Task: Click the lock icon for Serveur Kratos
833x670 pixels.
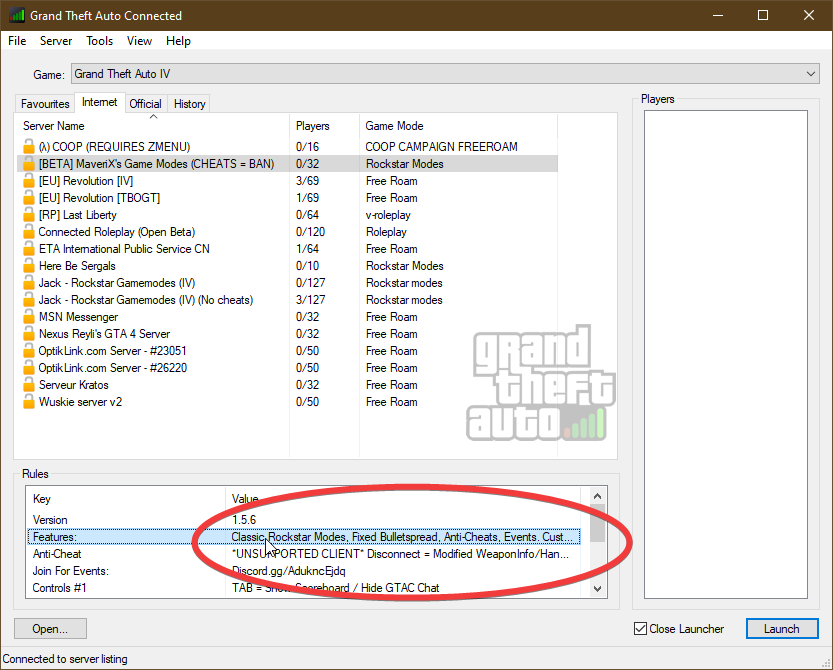Action: click(x=29, y=385)
